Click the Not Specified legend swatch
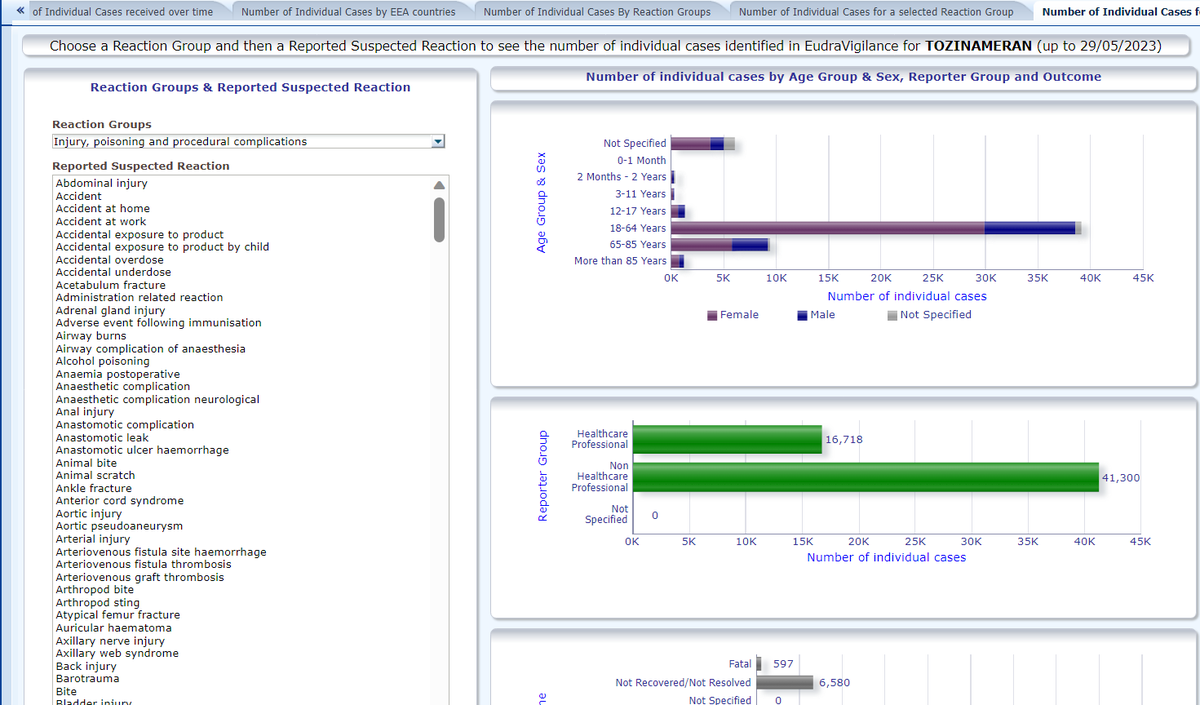This screenshot has width=1200, height=705. pos(892,315)
